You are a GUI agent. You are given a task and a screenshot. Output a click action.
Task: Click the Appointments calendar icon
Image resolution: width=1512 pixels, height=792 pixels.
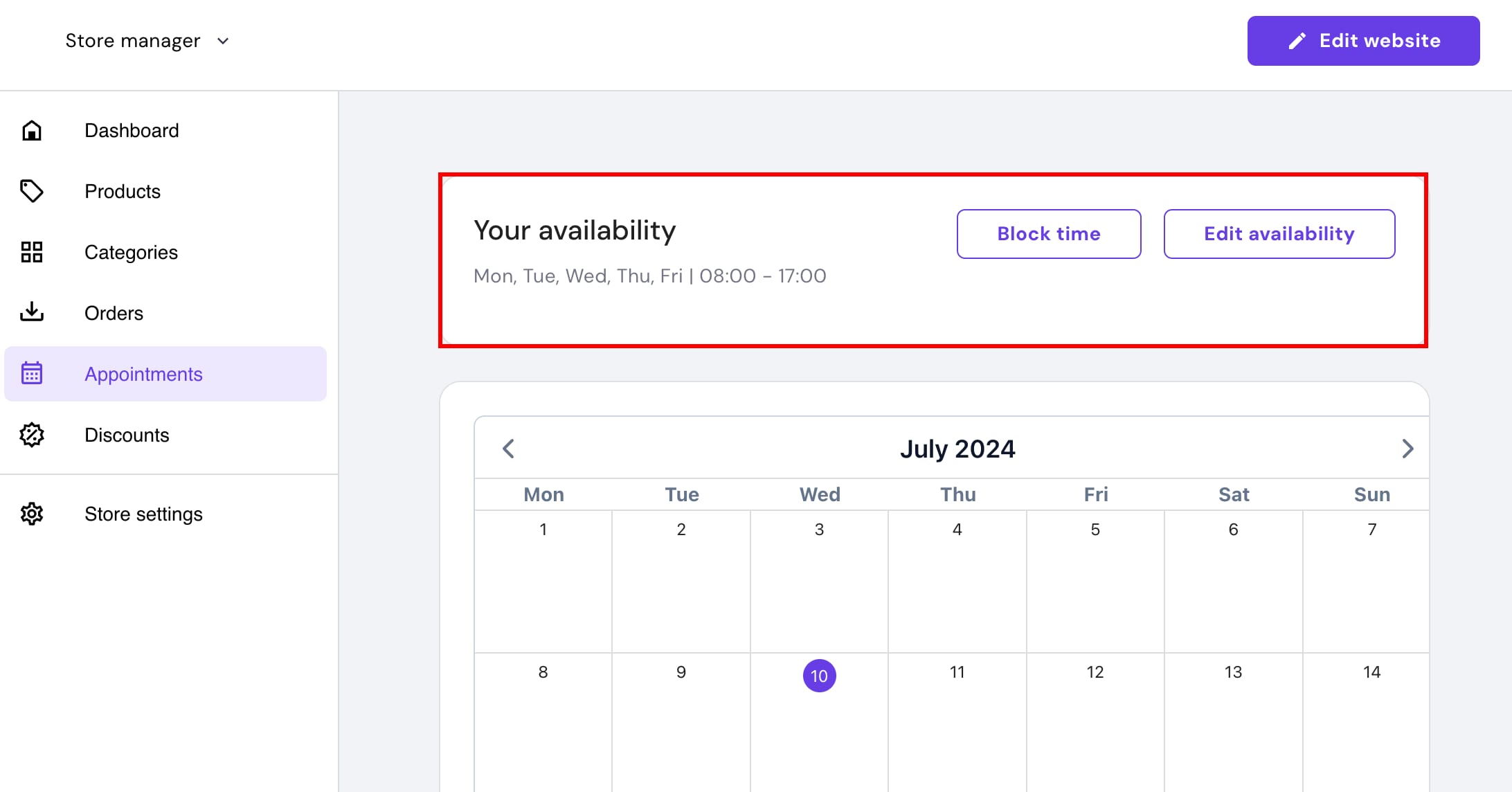[x=32, y=373]
